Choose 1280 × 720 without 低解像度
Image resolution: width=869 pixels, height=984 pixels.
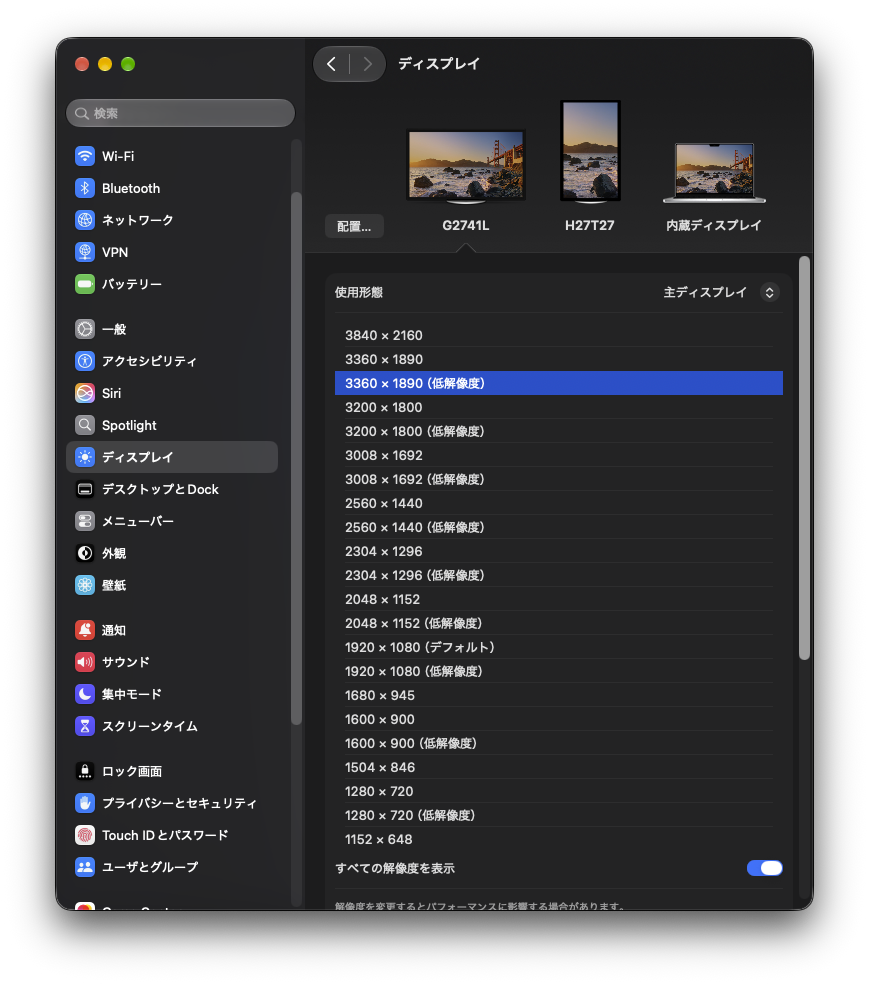[558, 791]
